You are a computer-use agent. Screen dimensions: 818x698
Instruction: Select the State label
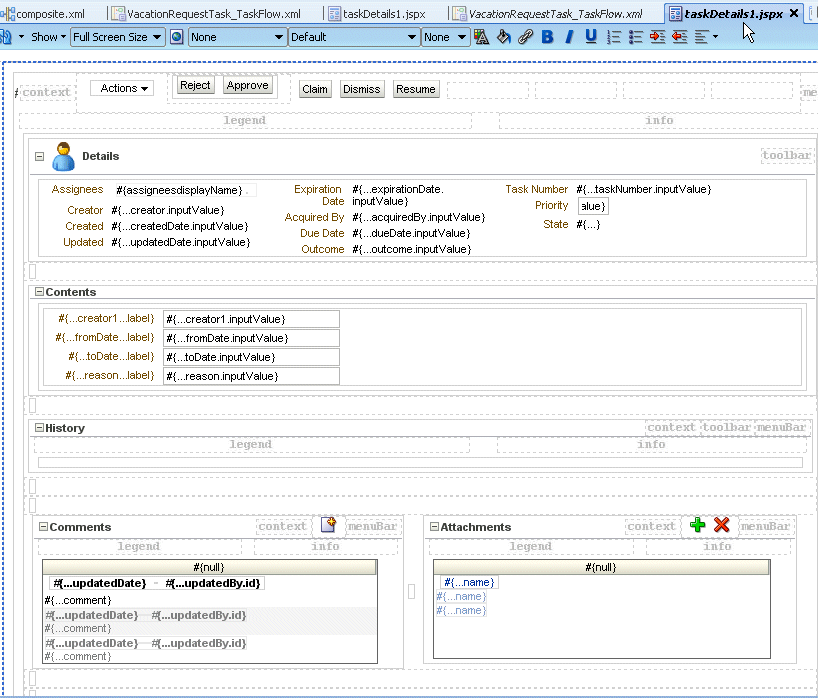(x=556, y=224)
